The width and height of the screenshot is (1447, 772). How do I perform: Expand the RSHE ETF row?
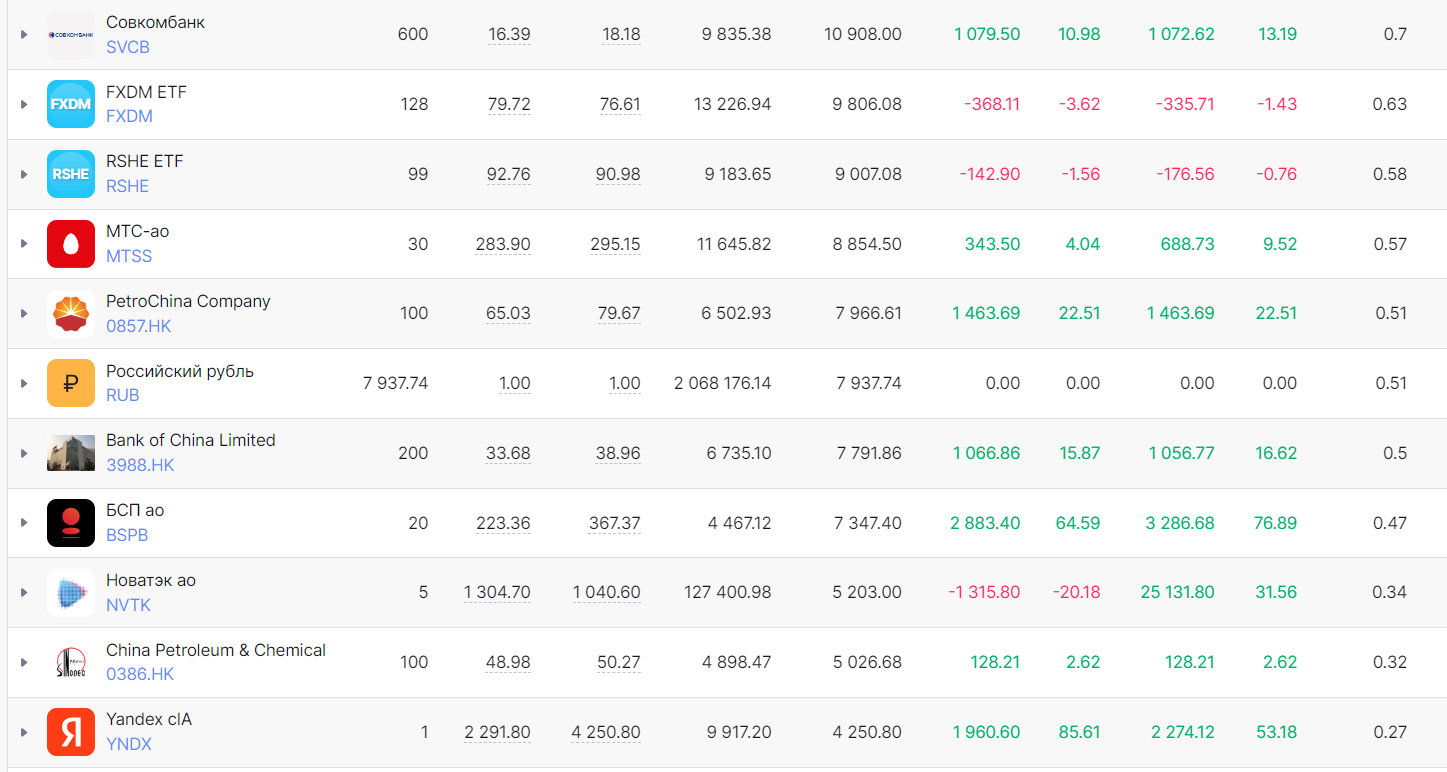pos(24,174)
